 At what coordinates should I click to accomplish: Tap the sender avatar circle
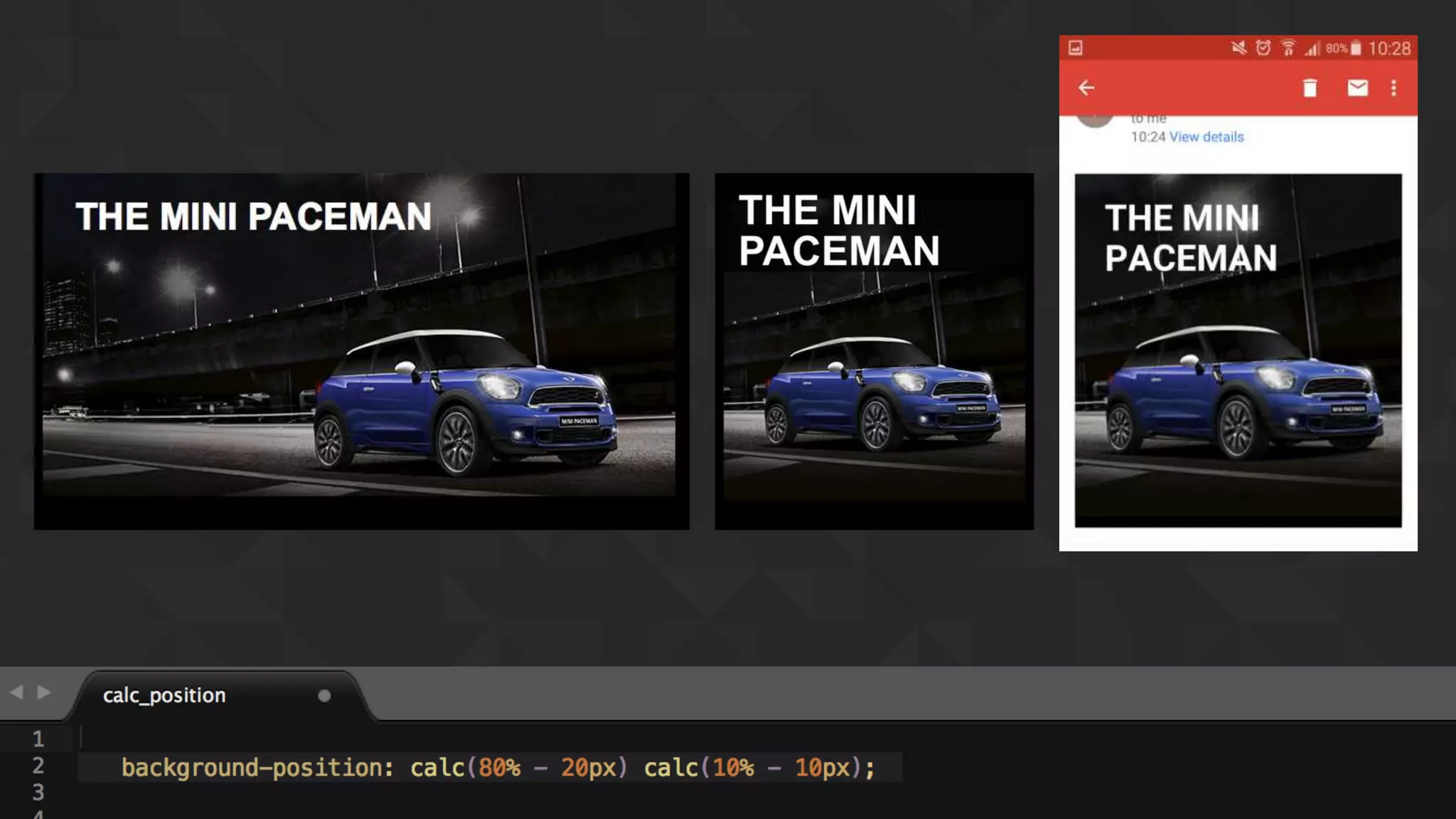1095,121
